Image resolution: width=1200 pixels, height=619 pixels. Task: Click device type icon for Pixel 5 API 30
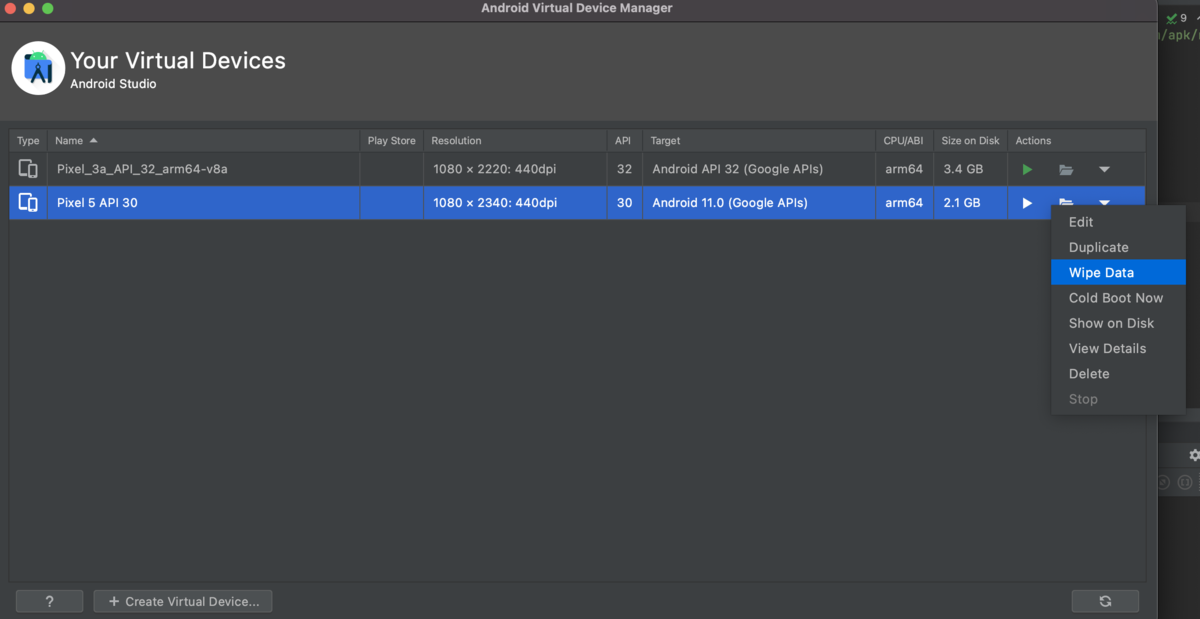pos(28,203)
